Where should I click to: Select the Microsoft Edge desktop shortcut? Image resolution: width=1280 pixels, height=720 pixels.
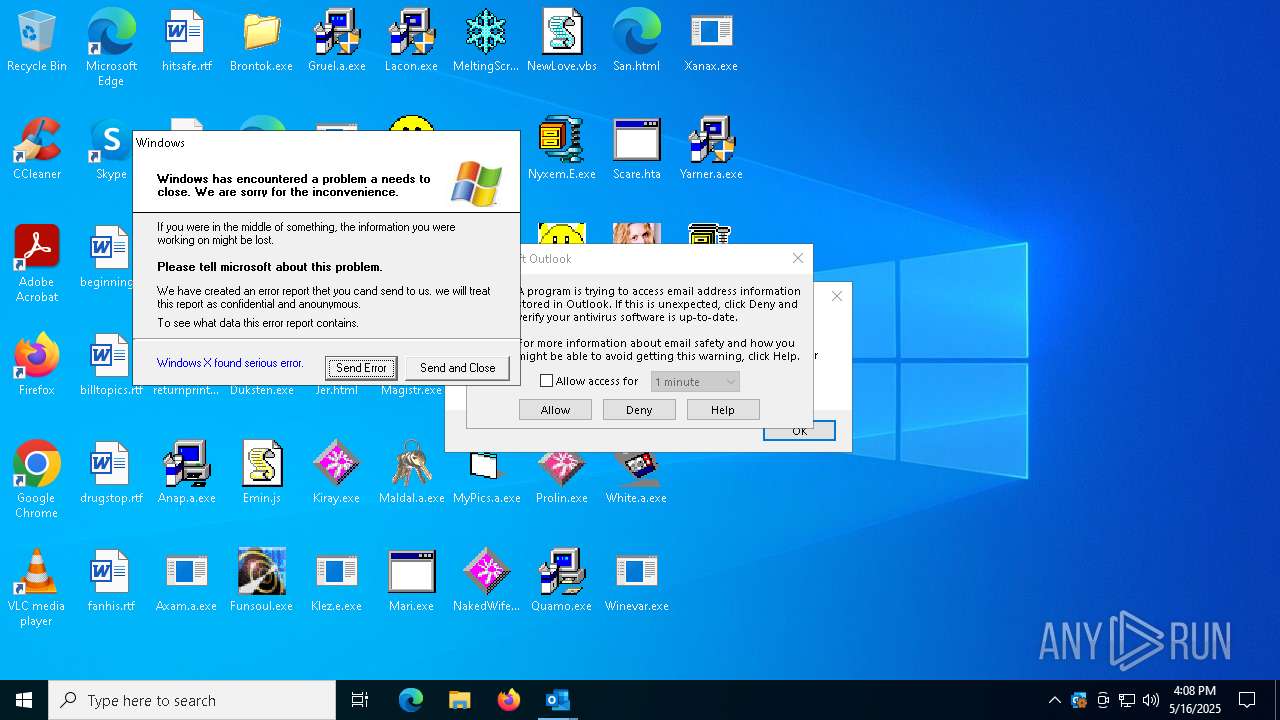[x=111, y=48]
